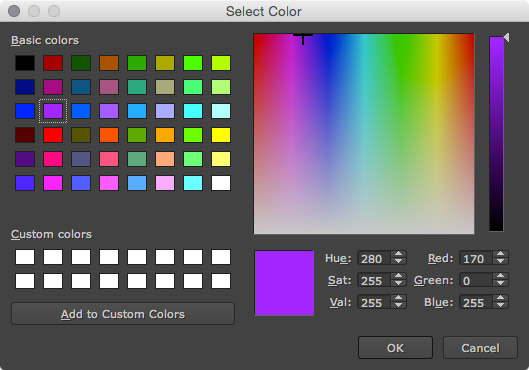Pick the pure yellow basic swatch
The height and width of the screenshot is (370, 529).
pos(221,135)
